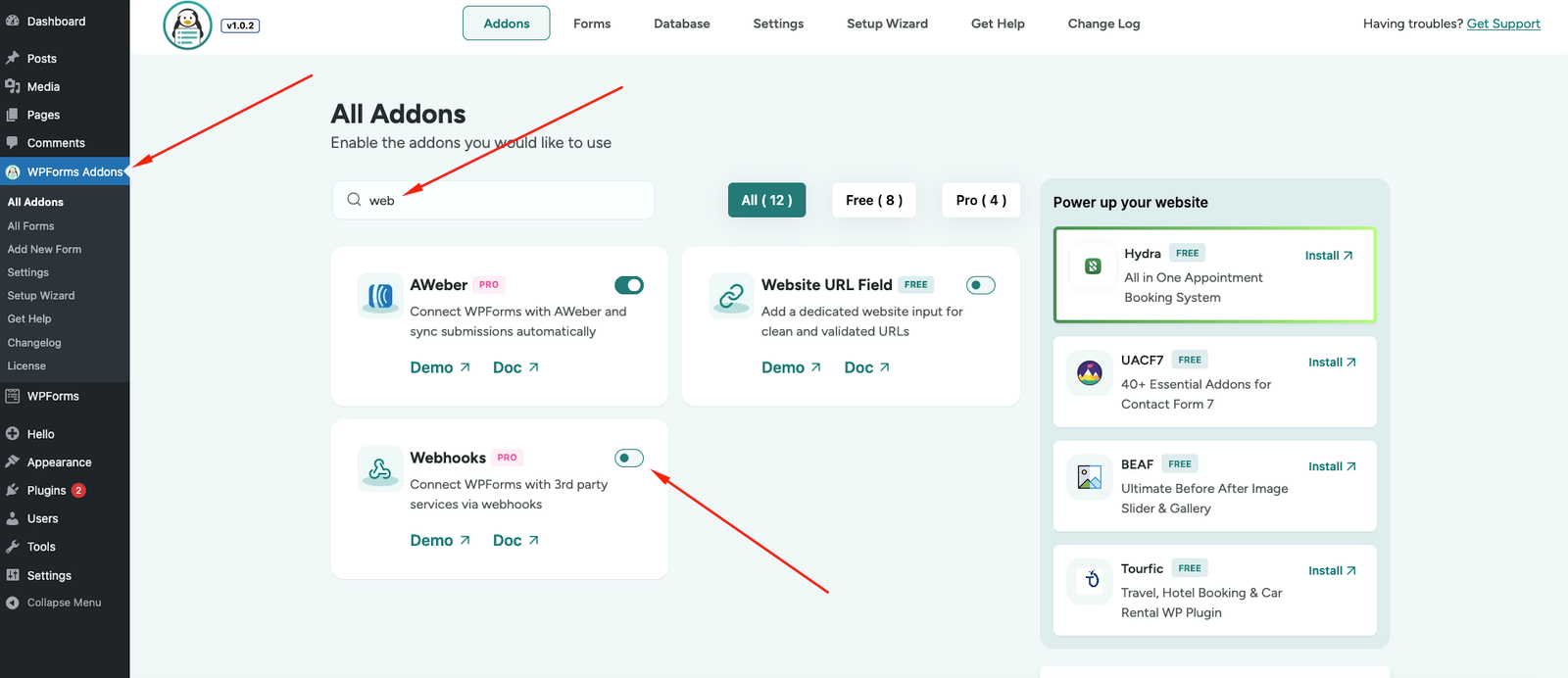1568x678 pixels.
Task: Turn on the Webhooks addon toggle
Action: pos(629,459)
